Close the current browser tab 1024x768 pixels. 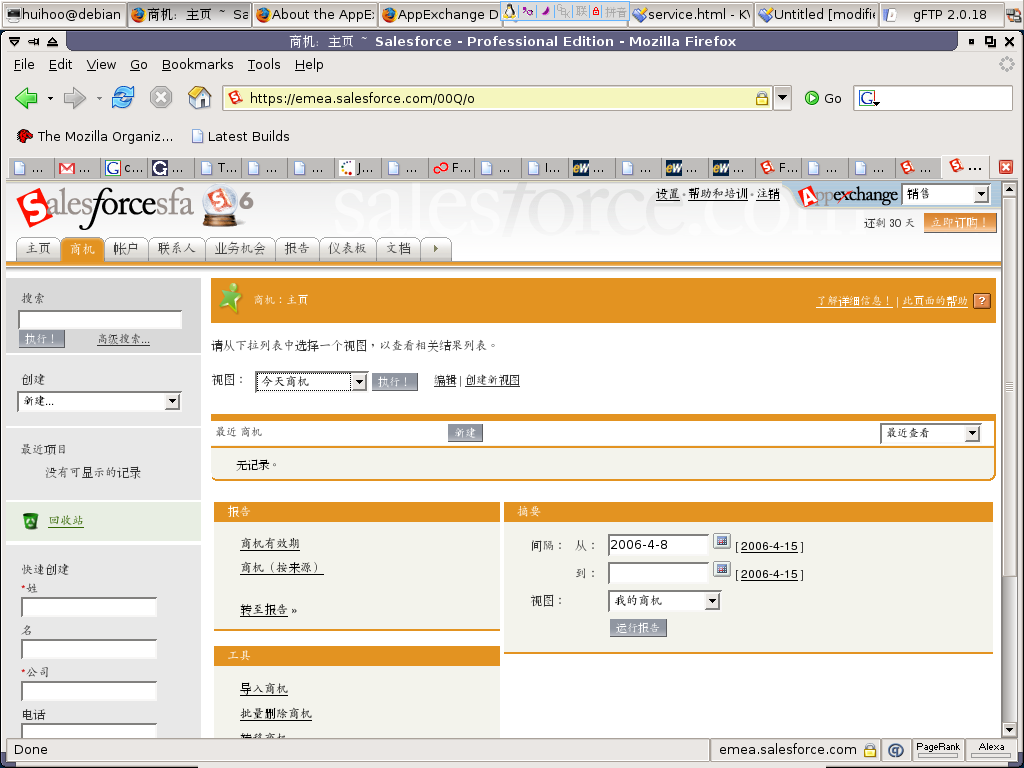[x=1006, y=167]
